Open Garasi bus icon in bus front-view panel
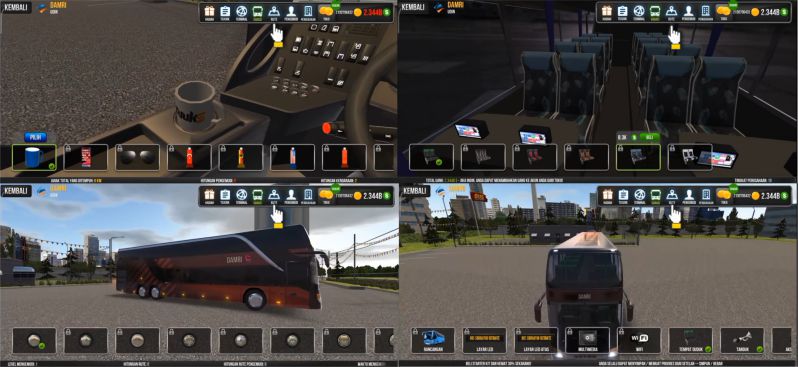This screenshot has width=798, height=367. point(656,195)
